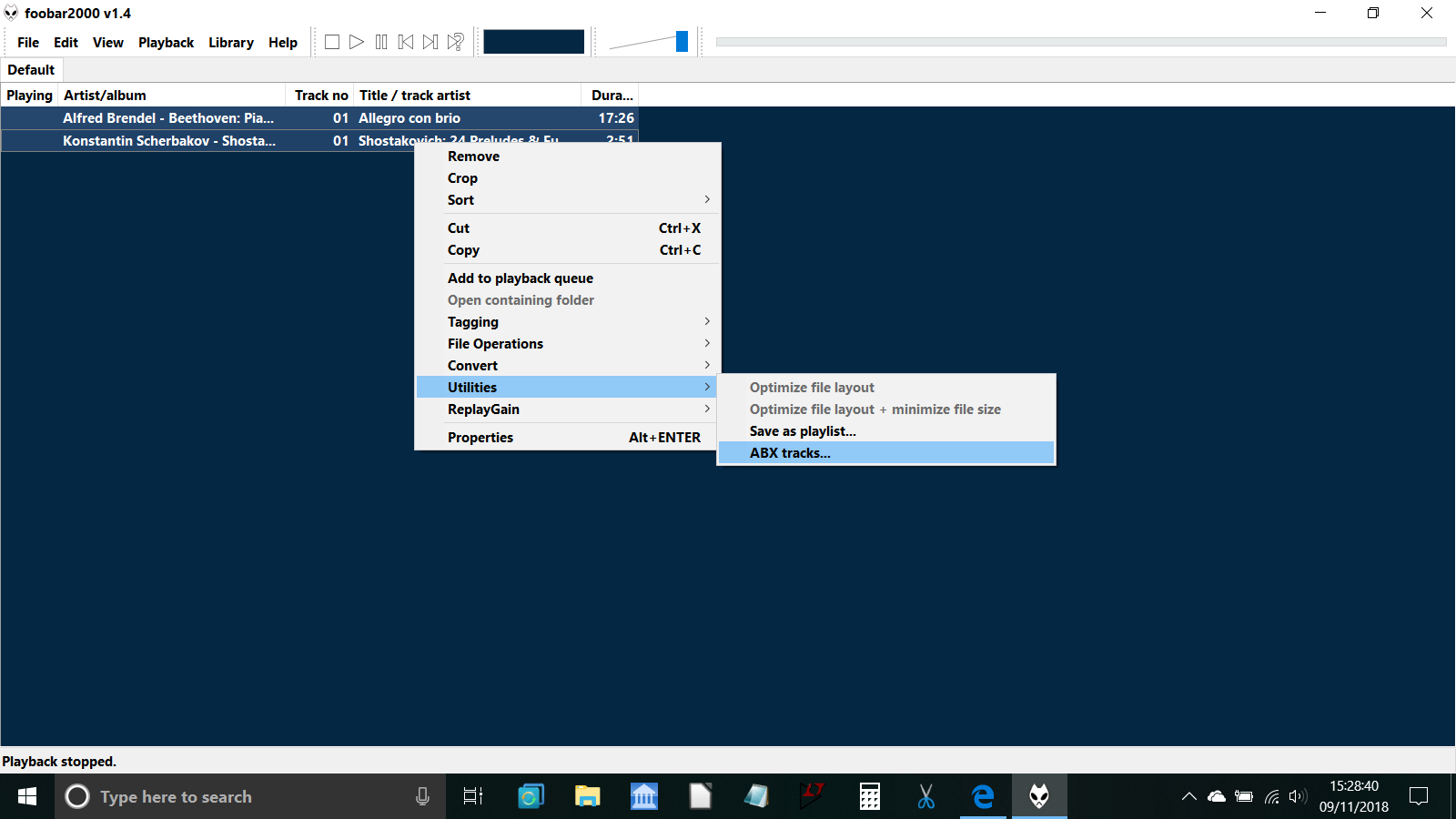The height and width of the screenshot is (819, 1456).
Task: Click the Random playback button
Action: pos(456,42)
